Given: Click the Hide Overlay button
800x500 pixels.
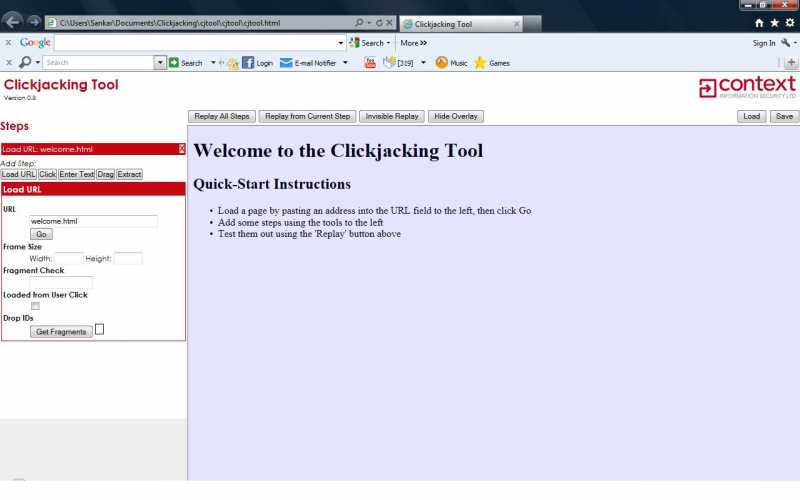Looking at the screenshot, I should click(x=456, y=116).
